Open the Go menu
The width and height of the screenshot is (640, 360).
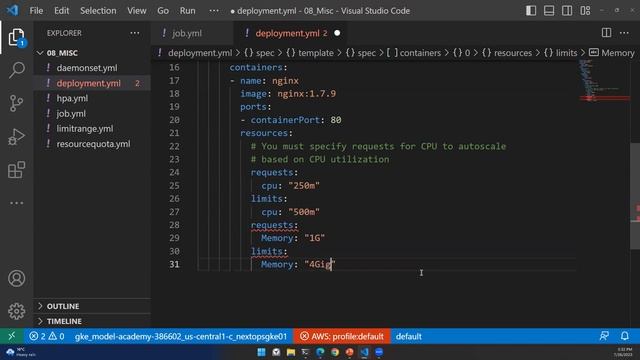[x=163, y=11]
